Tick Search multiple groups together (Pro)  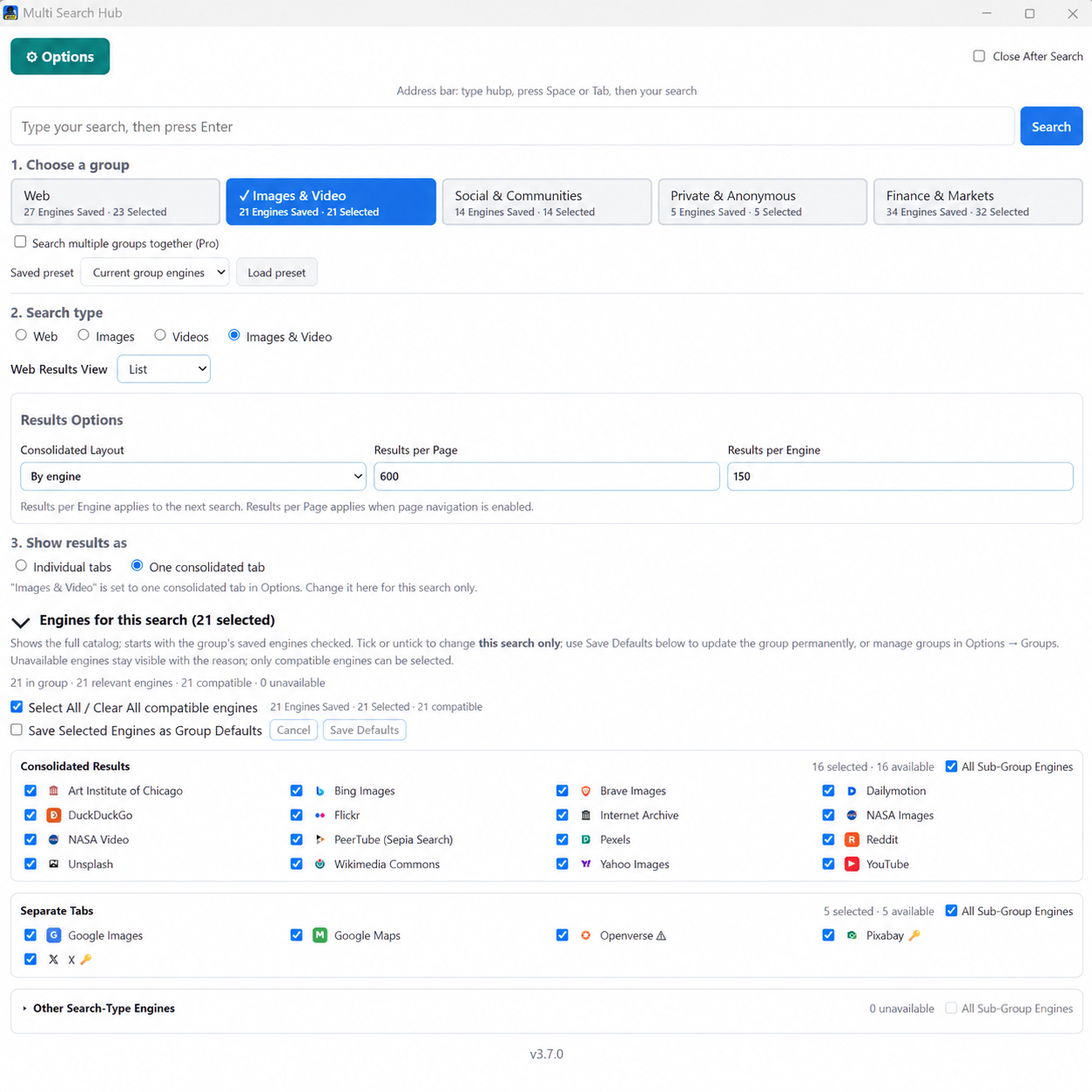coord(20,242)
